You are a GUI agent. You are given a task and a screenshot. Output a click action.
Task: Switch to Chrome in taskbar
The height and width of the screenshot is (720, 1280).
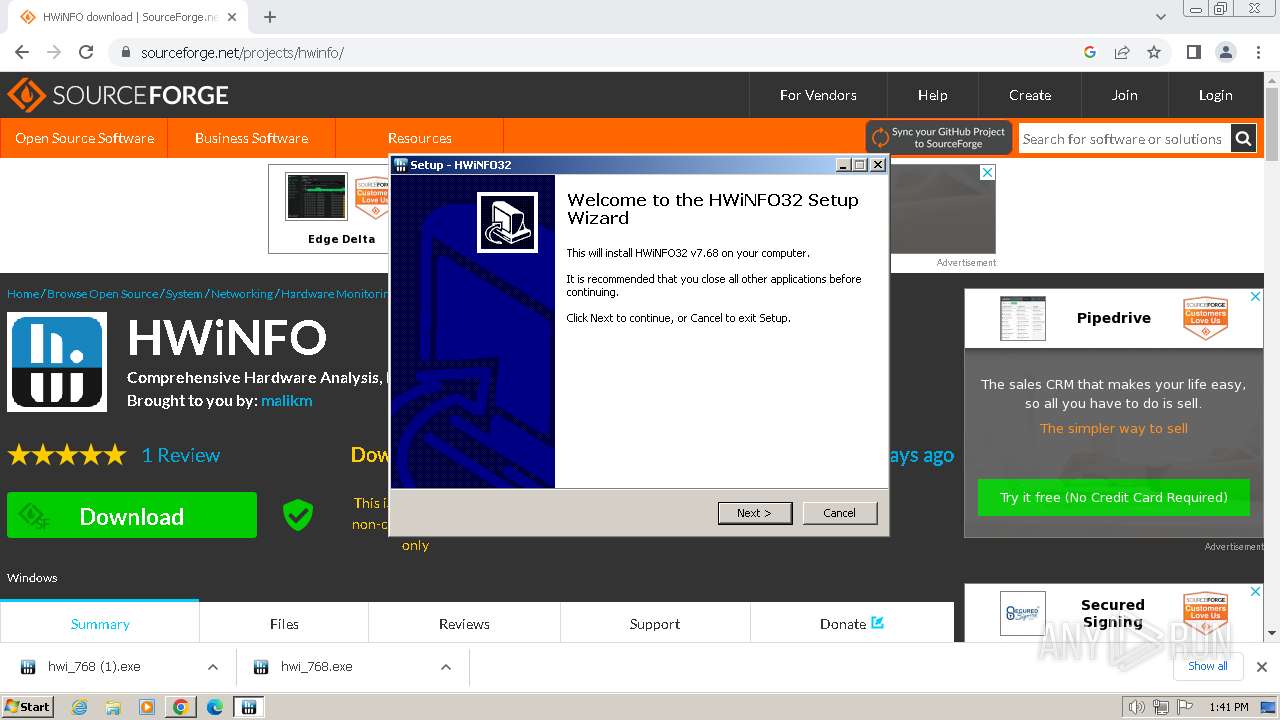[x=181, y=707]
